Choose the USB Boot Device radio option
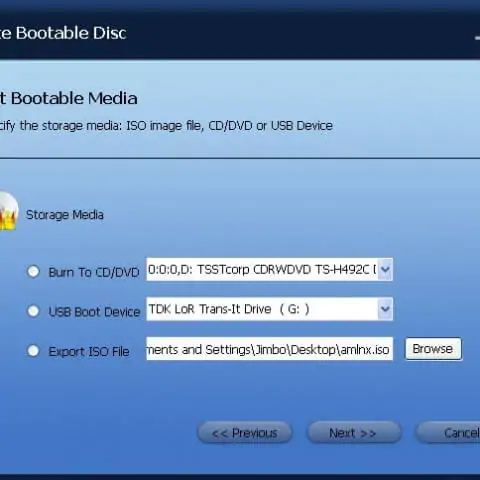Image resolution: width=480 pixels, height=480 pixels. pos(33,311)
